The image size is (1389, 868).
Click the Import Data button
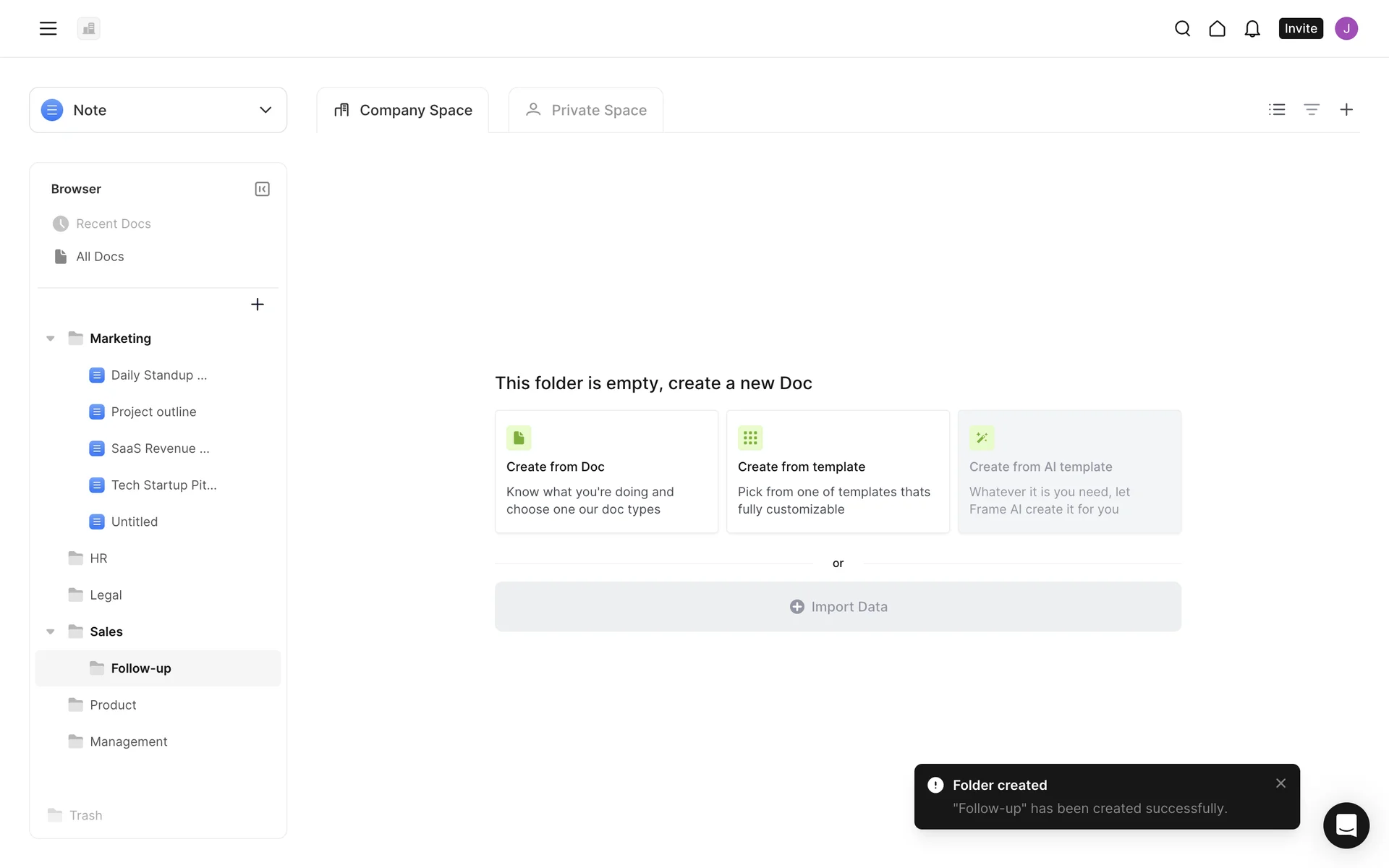click(x=838, y=607)
